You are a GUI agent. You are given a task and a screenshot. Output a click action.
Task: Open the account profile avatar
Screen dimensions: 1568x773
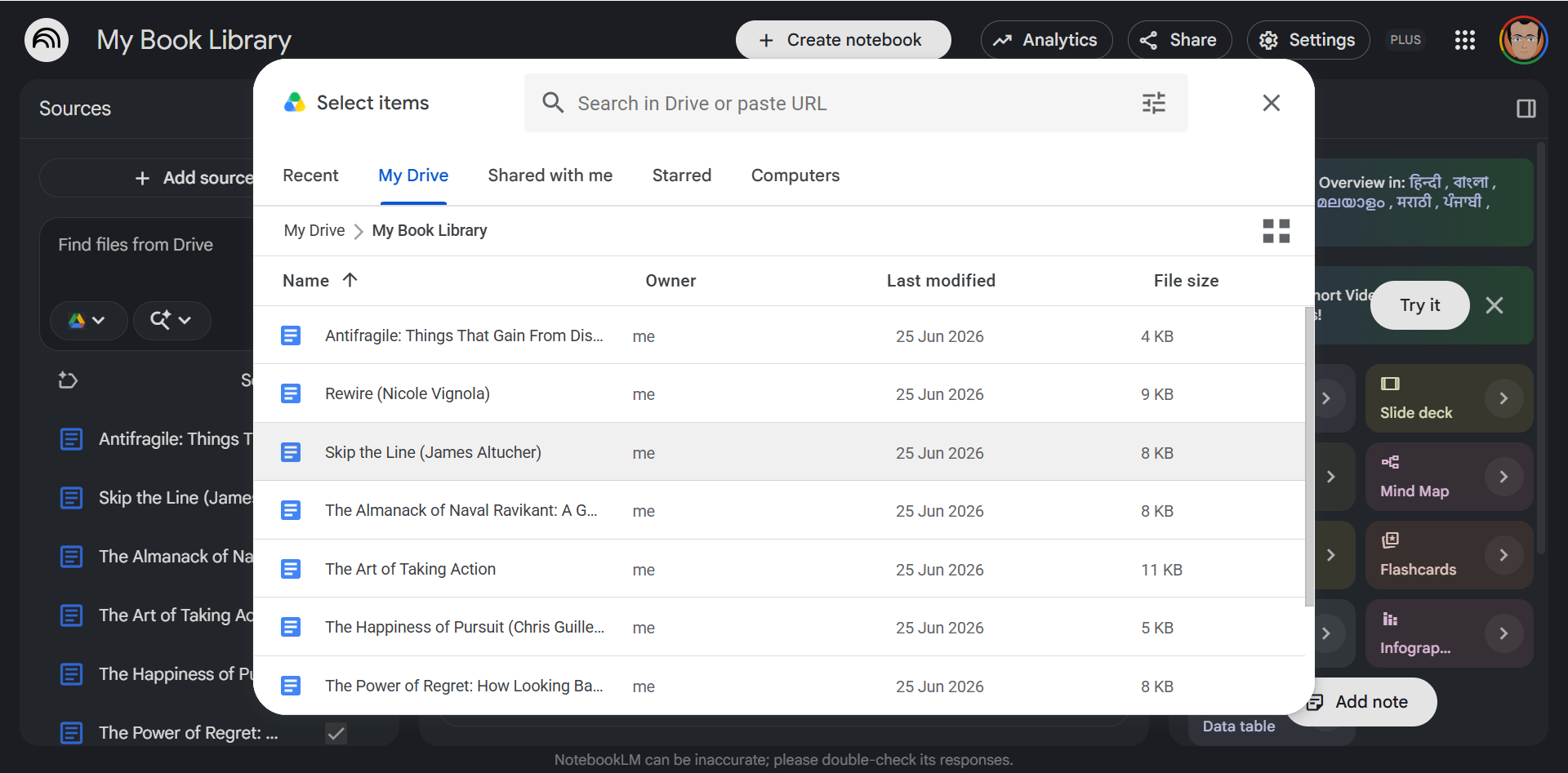pyautogui.click(x=1523, y=40)
